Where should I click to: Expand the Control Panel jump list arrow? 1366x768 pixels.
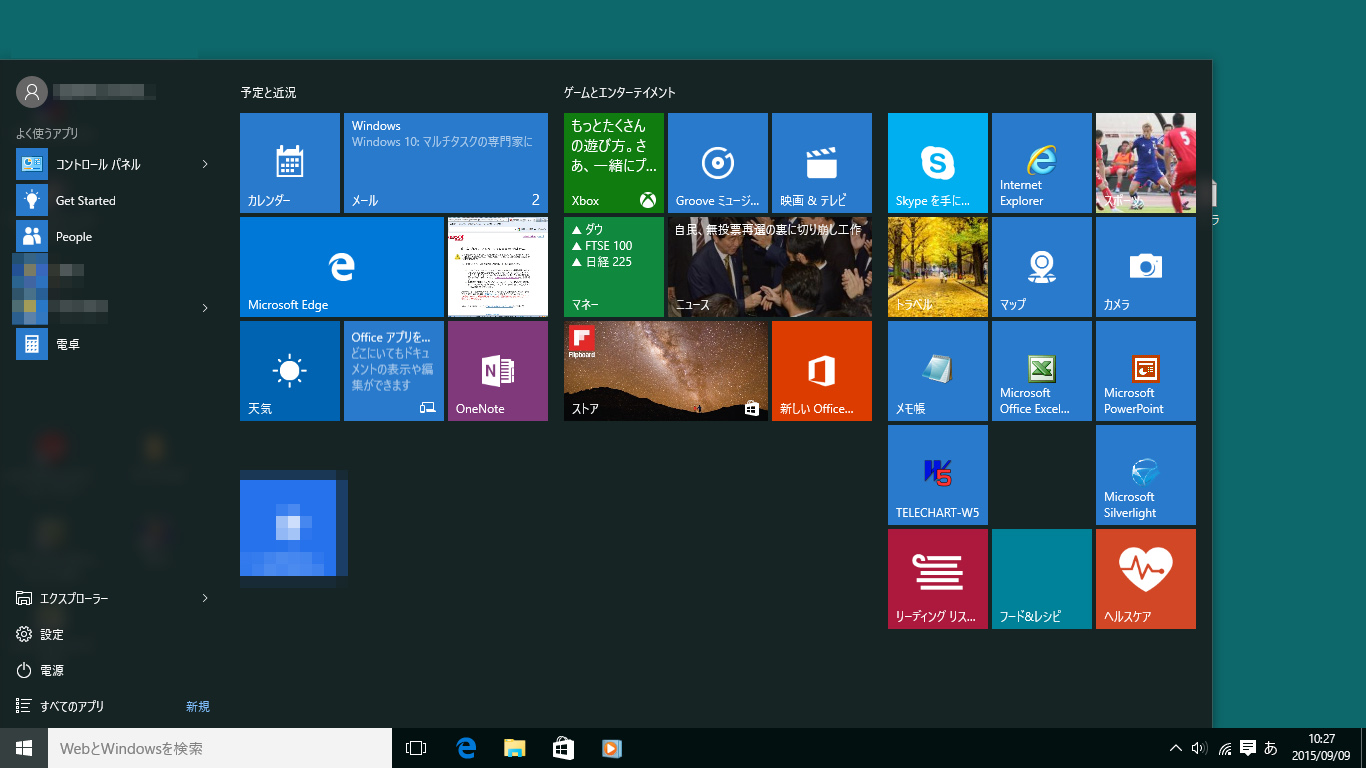coord(205,164)
